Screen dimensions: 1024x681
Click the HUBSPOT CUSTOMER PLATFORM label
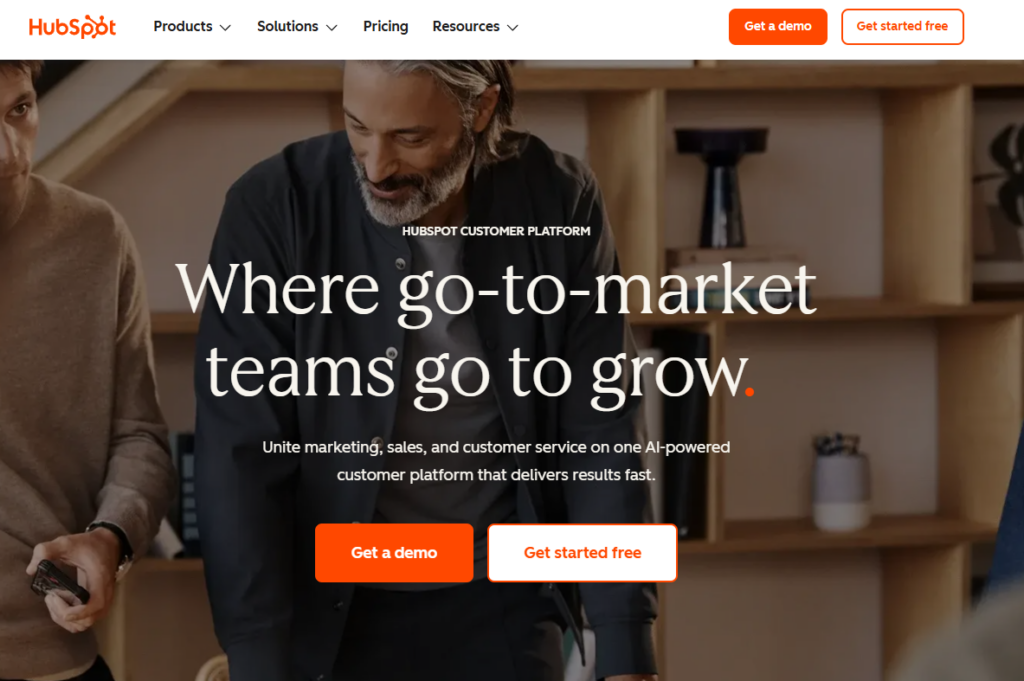tap(496, 231)
